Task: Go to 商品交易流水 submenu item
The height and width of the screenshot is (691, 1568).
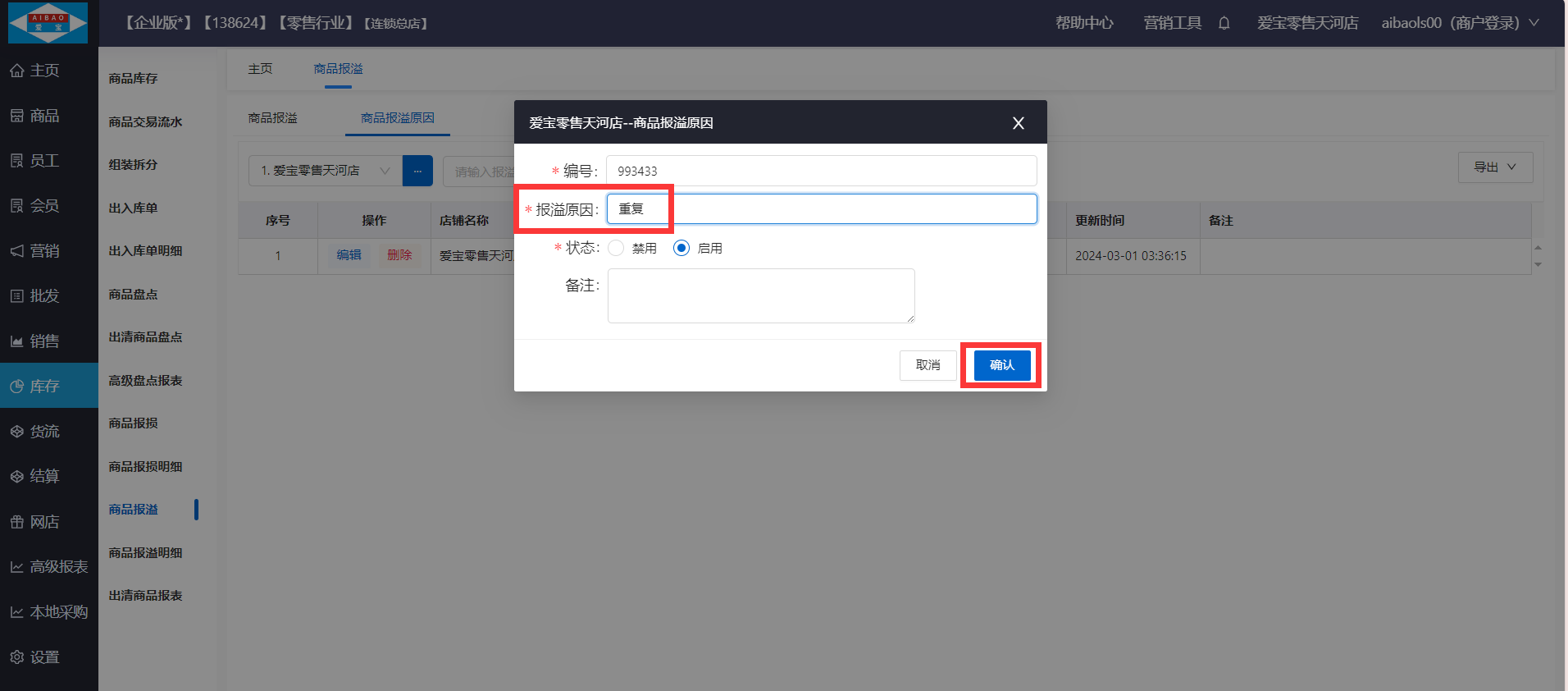Action: tap(145, 122)
